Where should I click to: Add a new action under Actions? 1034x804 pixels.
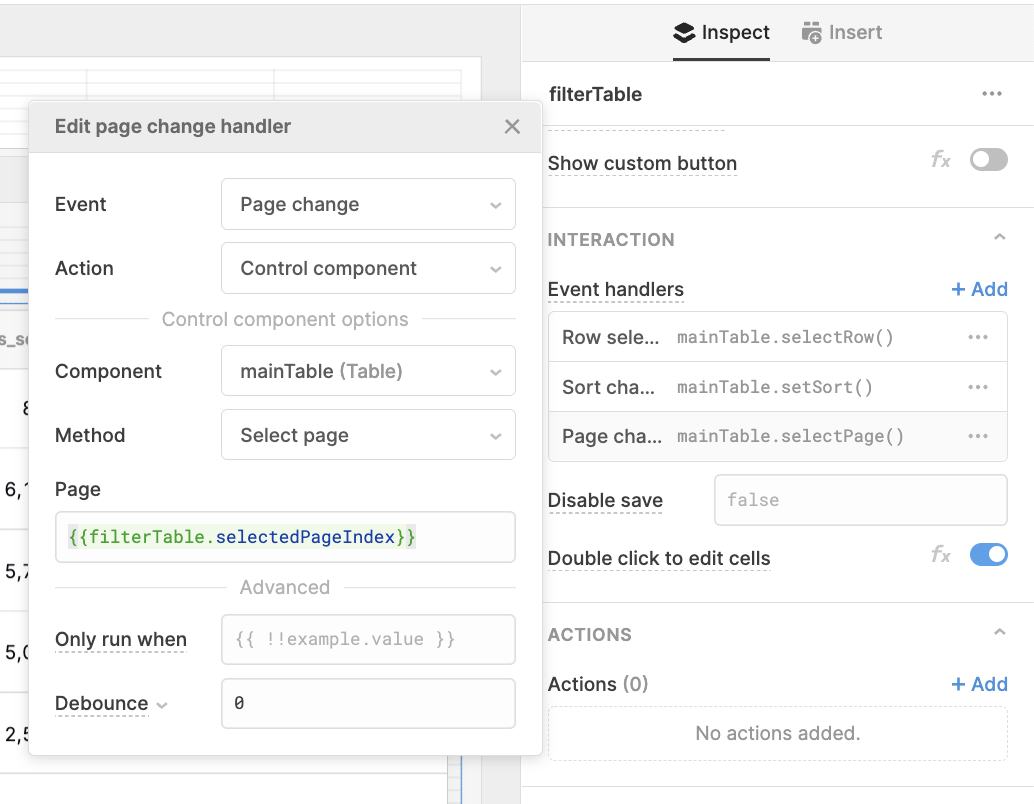pyautogui.click(x=979, y=684)
